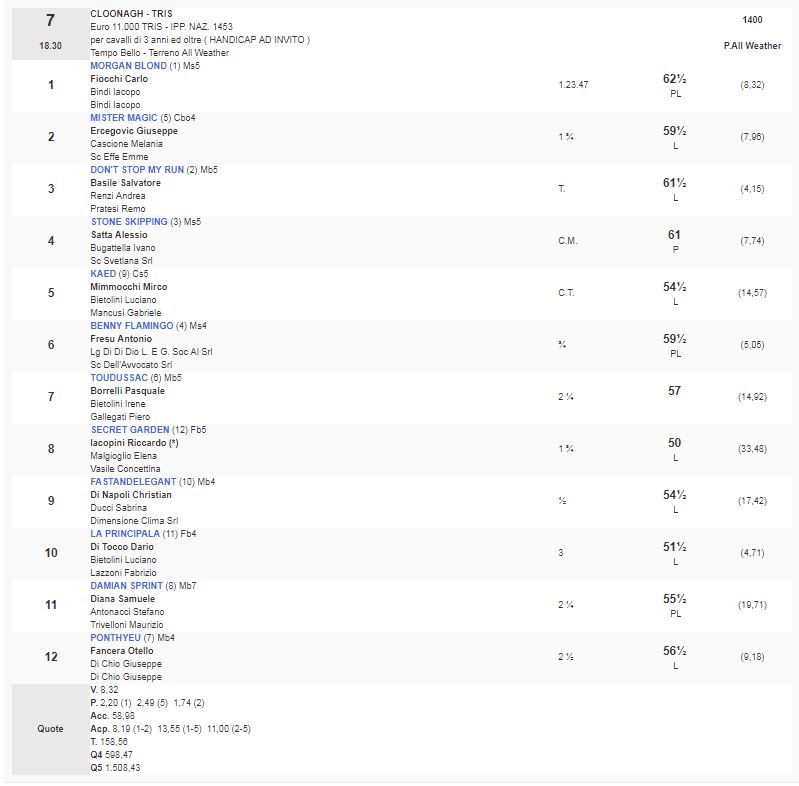Click the CLOONAGH - TRIS race title
Screen dimensions: 799x786
[x=130, y=14]
